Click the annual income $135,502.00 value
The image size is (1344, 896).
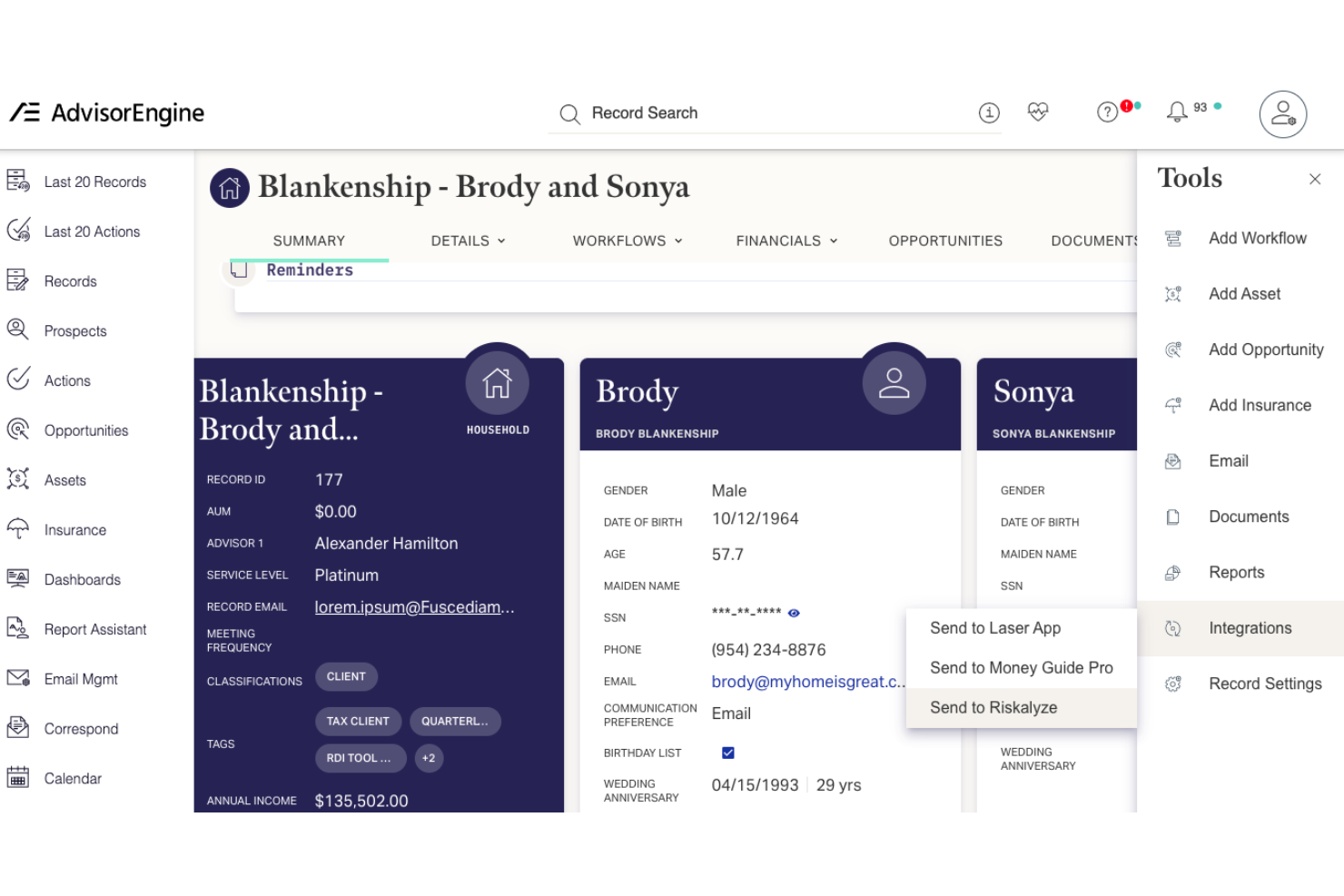point(361,801)
